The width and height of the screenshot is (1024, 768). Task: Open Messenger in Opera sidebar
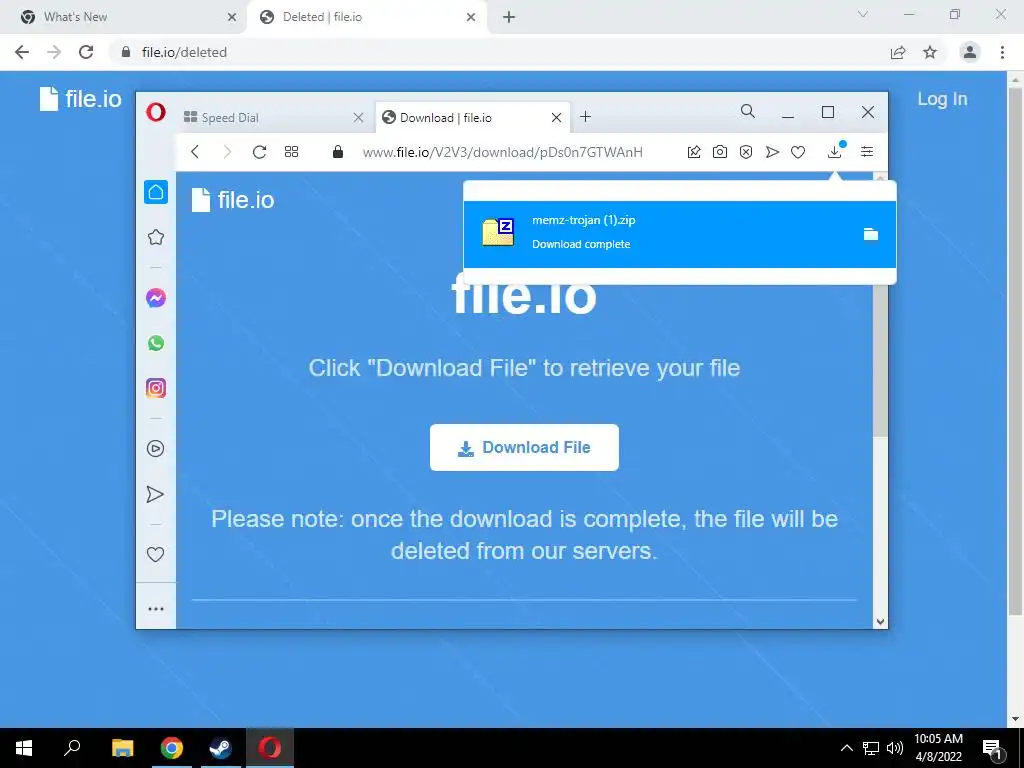coord(155,298)
